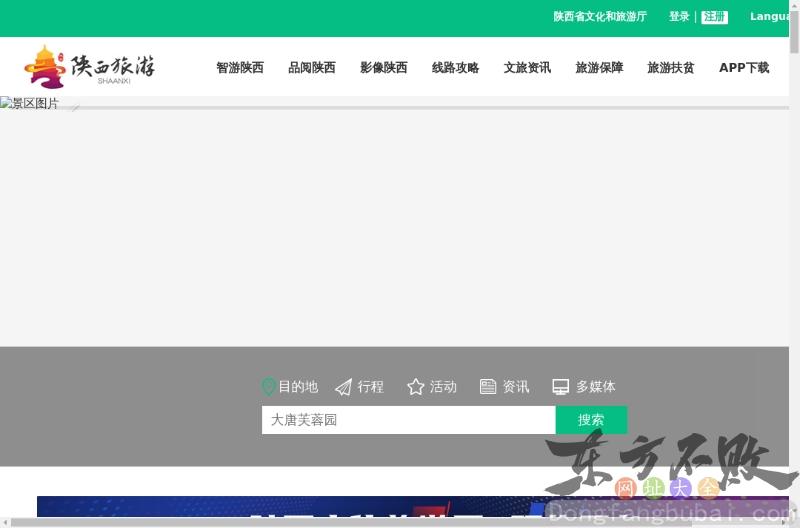Image resolution: width=800 pixels, height=528 pixels.
Task: Click the broken 景区图片 image placeholder
Action: tap(30, 103)
